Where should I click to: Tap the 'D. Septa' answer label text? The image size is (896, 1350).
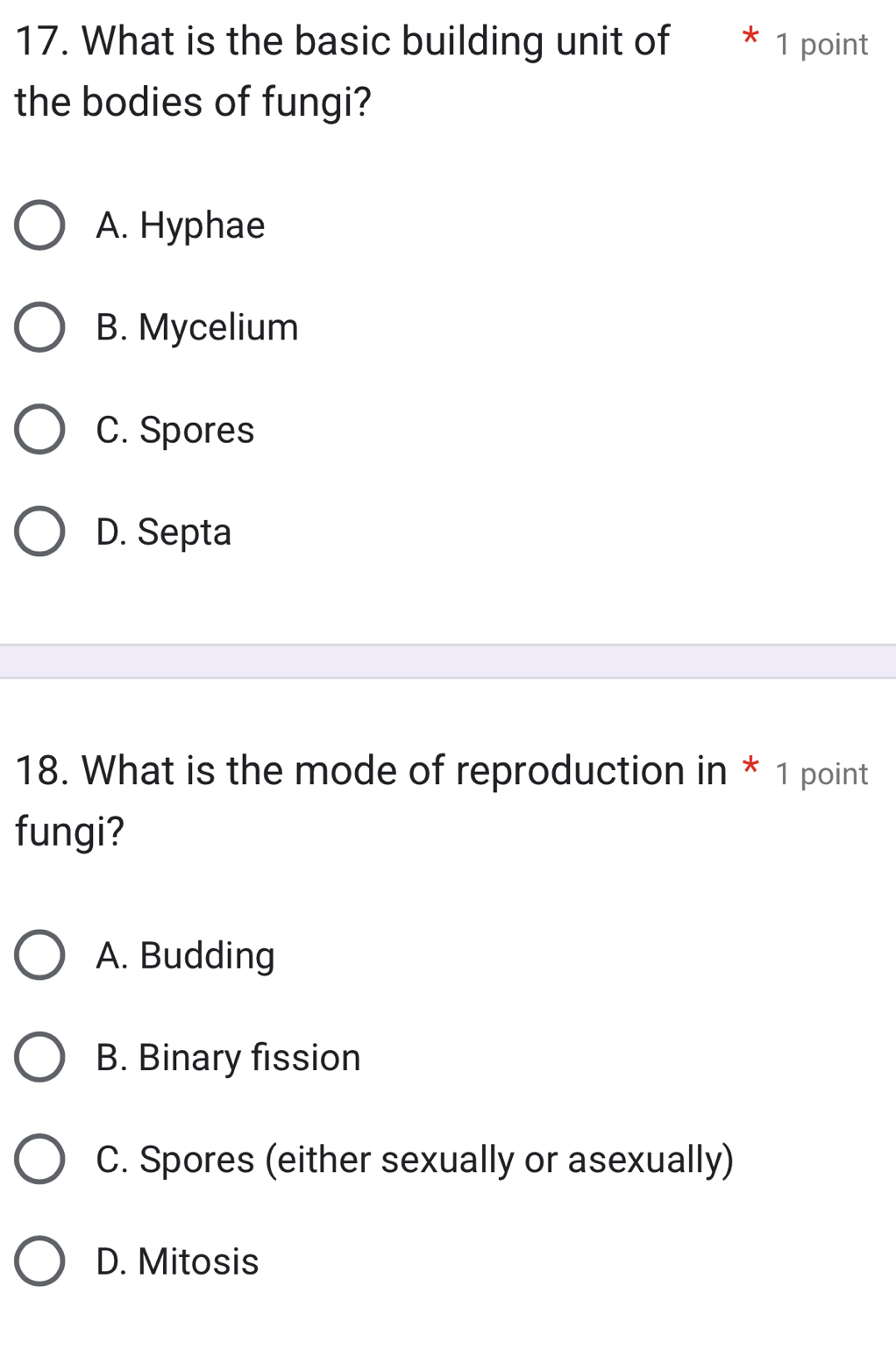pos(164,532)
